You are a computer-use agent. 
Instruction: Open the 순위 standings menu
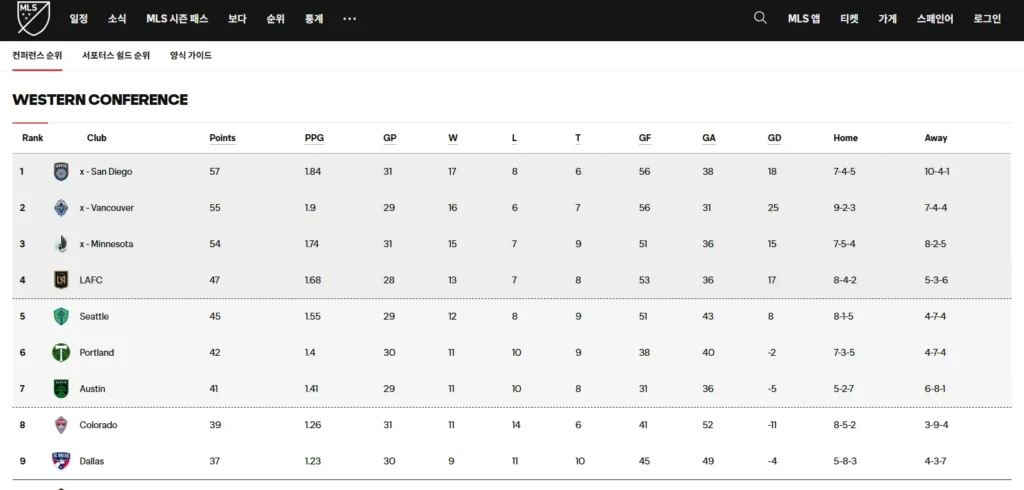pyautogui.click(x=276, y=19)
